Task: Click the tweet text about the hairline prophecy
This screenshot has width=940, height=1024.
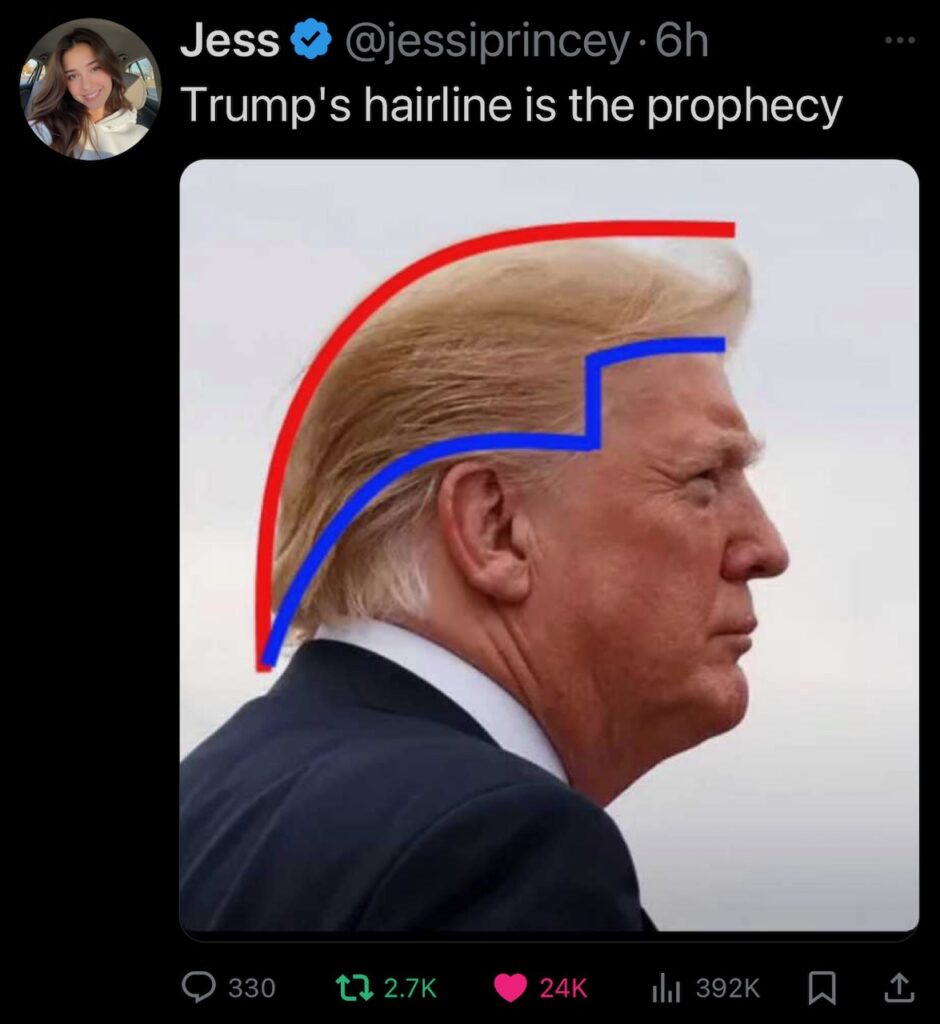Action: (511, 106)
